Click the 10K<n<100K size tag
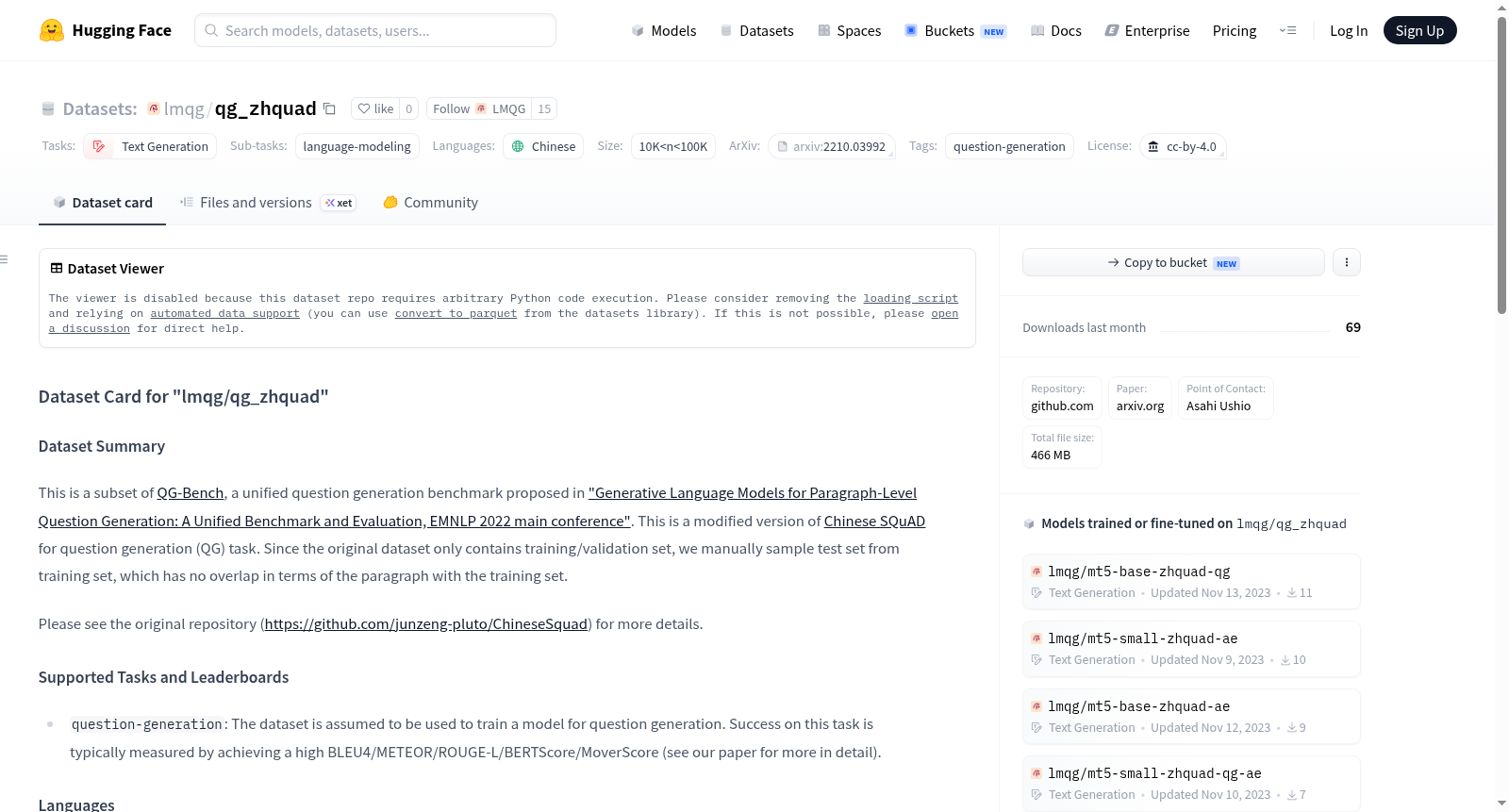 [x=673, y=146]
